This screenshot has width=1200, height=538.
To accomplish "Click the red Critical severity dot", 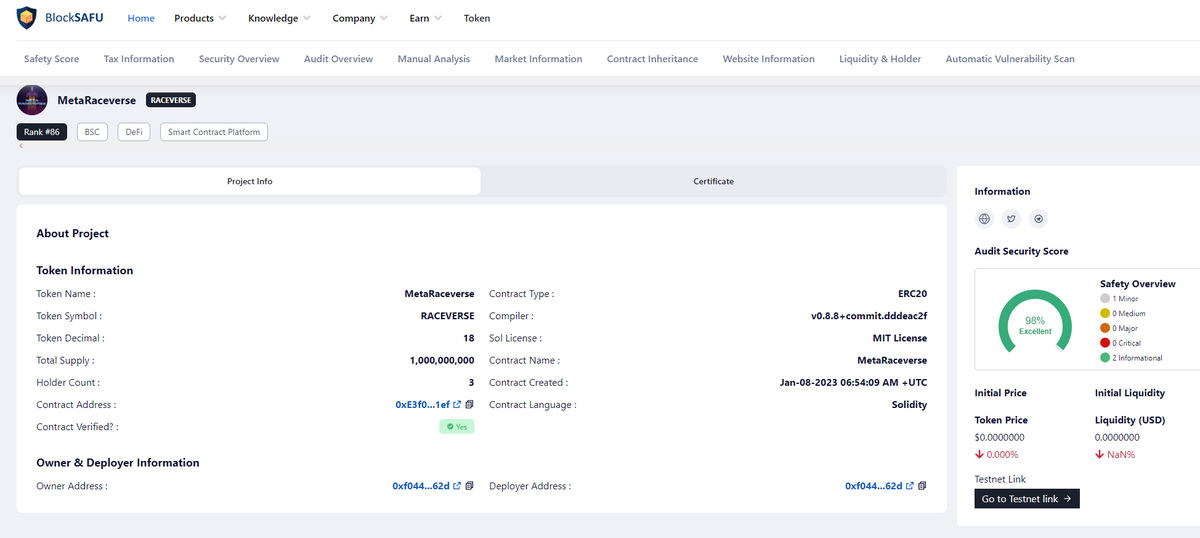I will tap(1105, 343).
